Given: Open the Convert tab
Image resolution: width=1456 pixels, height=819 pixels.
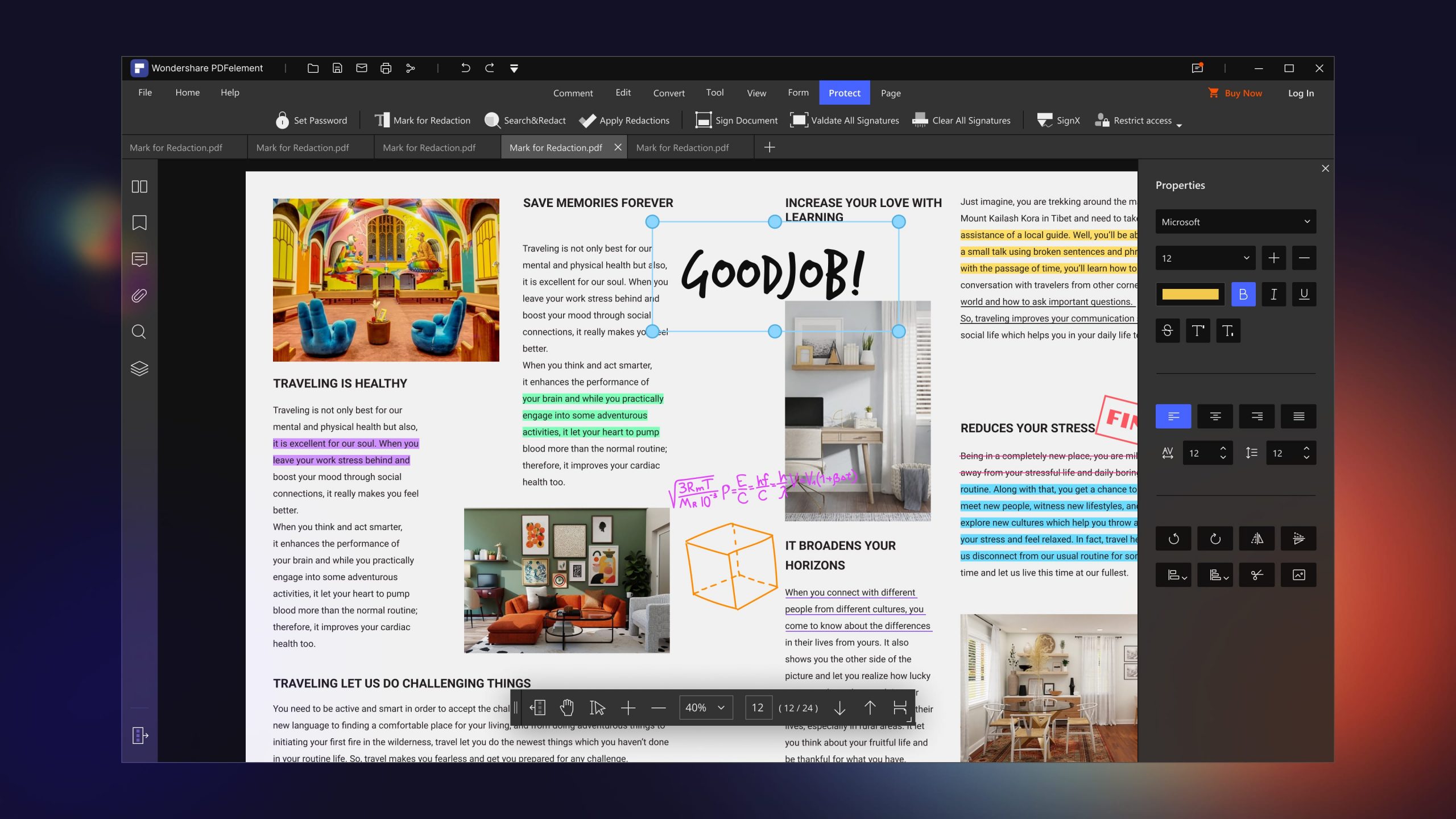Looking at the screenshot, I should coord(669,93).
